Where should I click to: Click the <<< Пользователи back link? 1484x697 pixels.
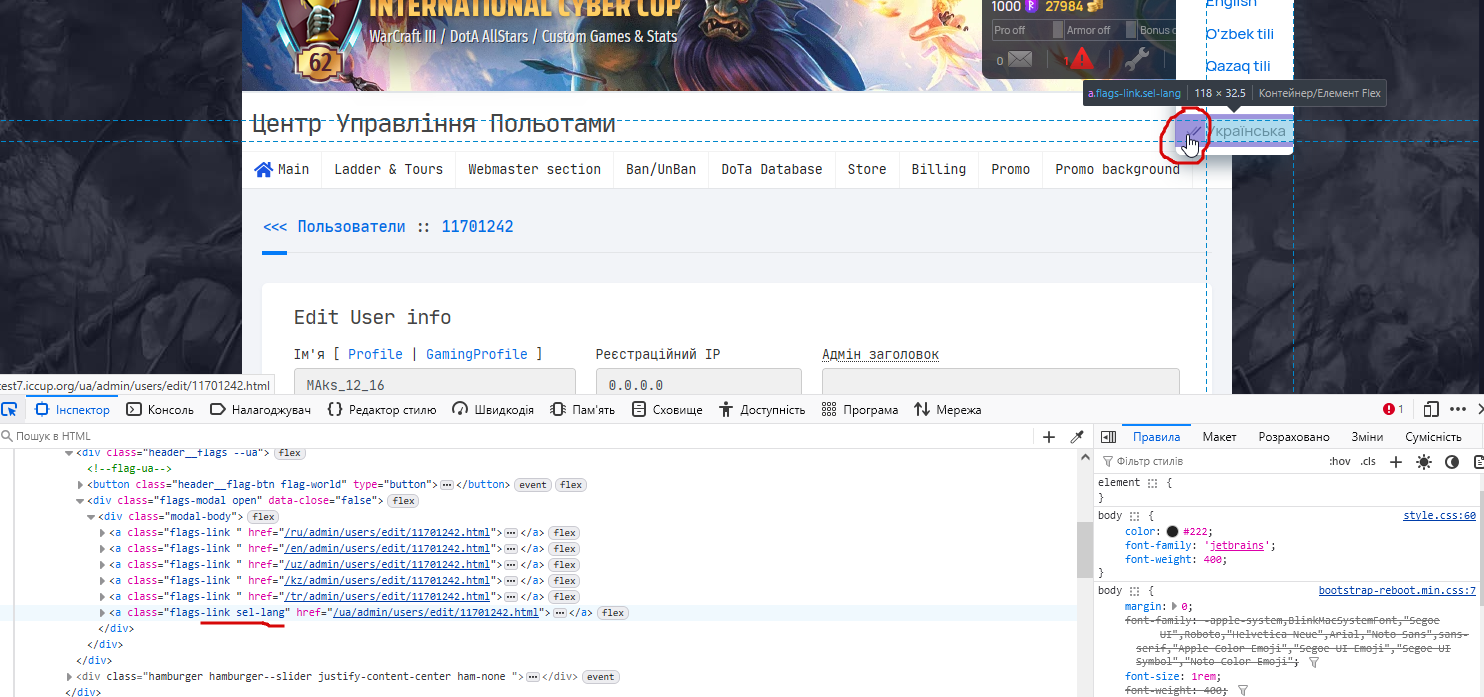point(334,227)
